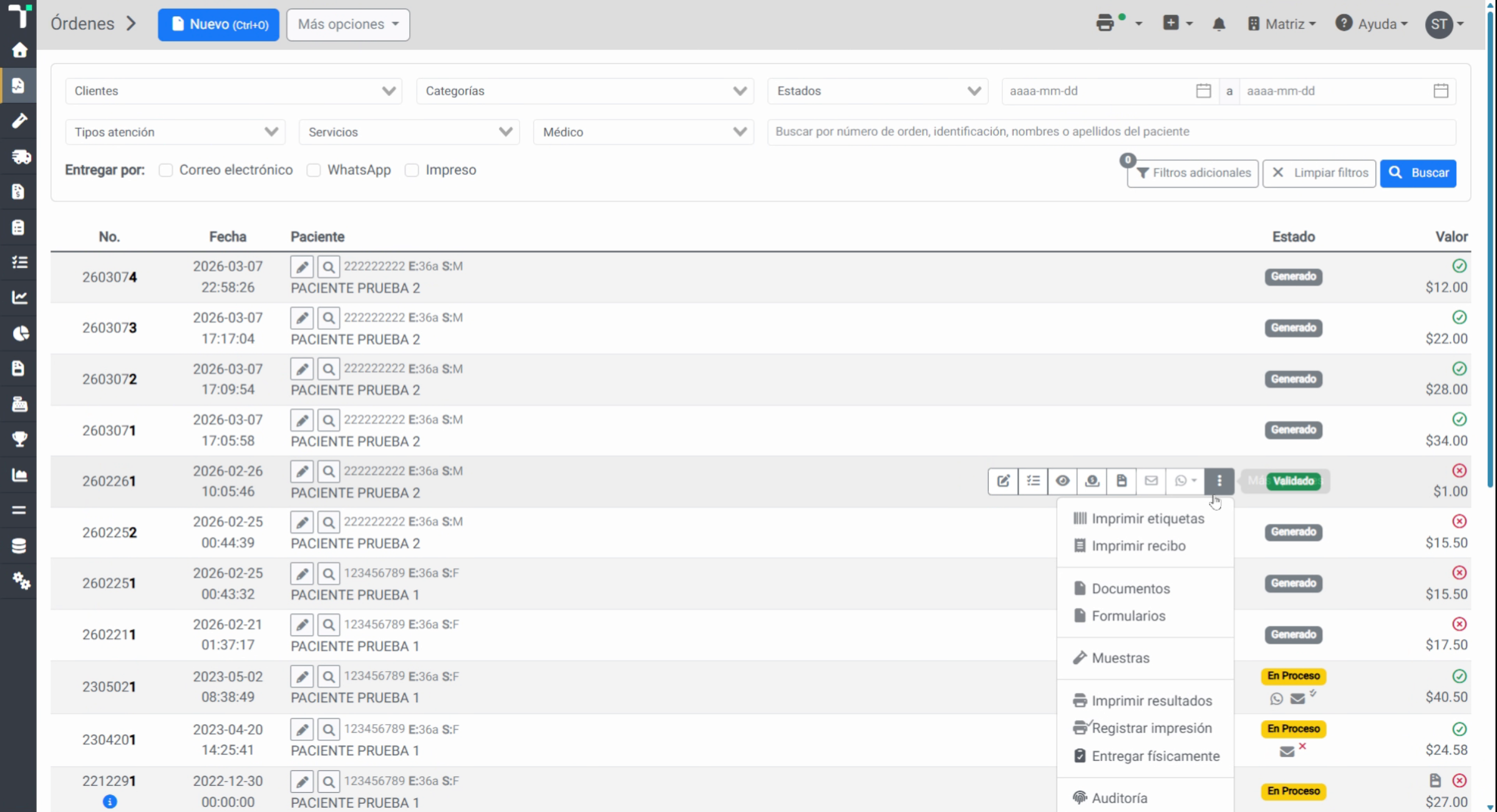Click magnifier icon beside order 2603073 patient

[328, 318]
